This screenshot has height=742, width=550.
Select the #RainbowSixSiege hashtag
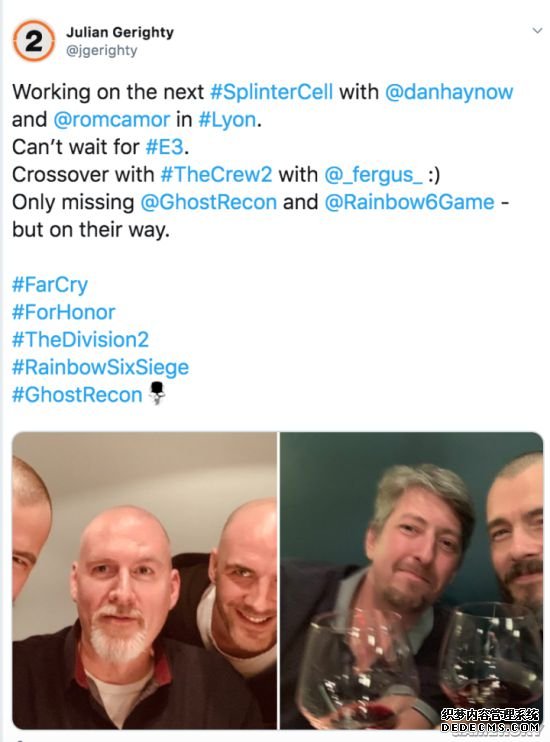point(100,367)
